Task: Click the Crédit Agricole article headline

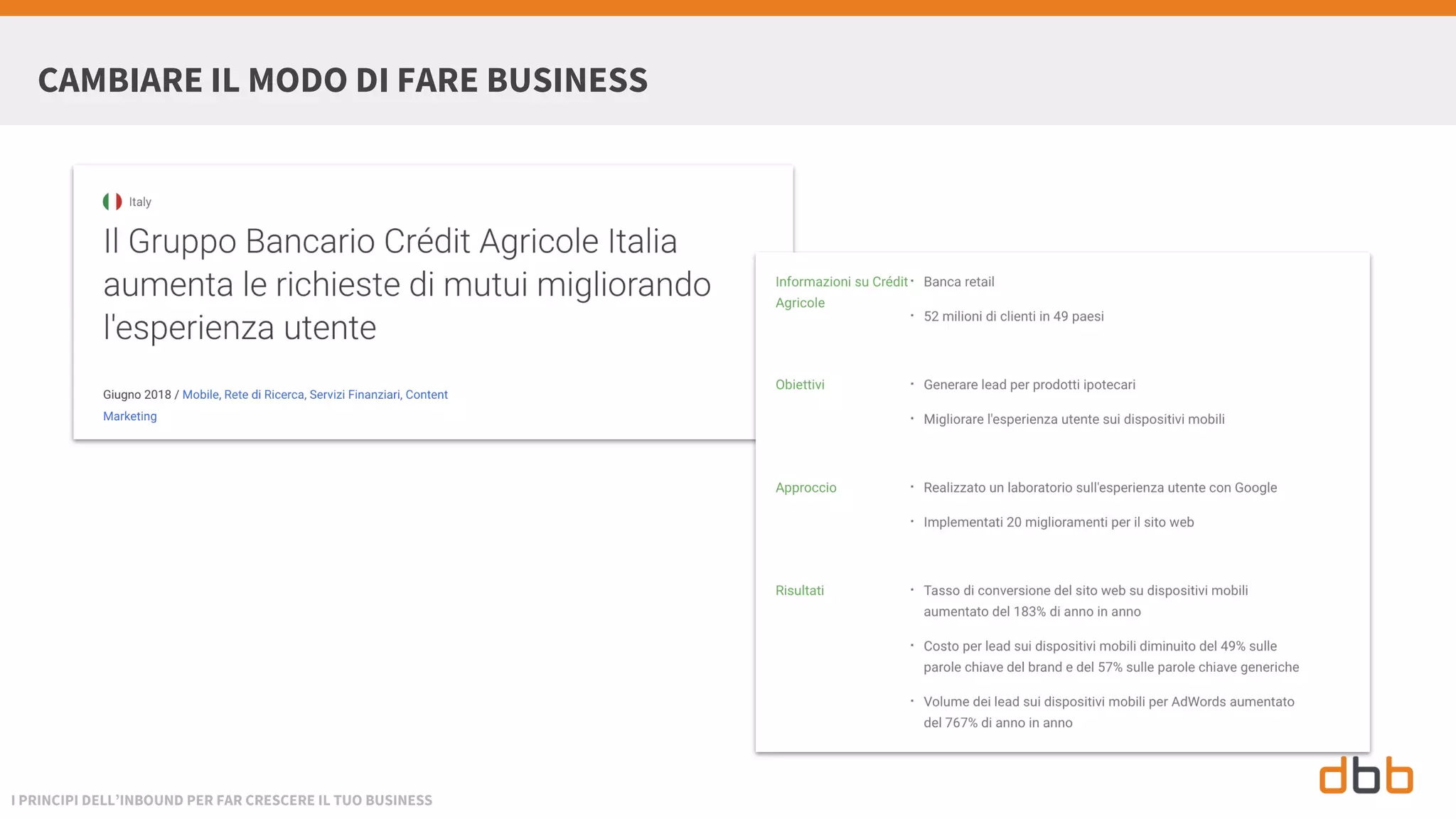Action: pos(407,284)
